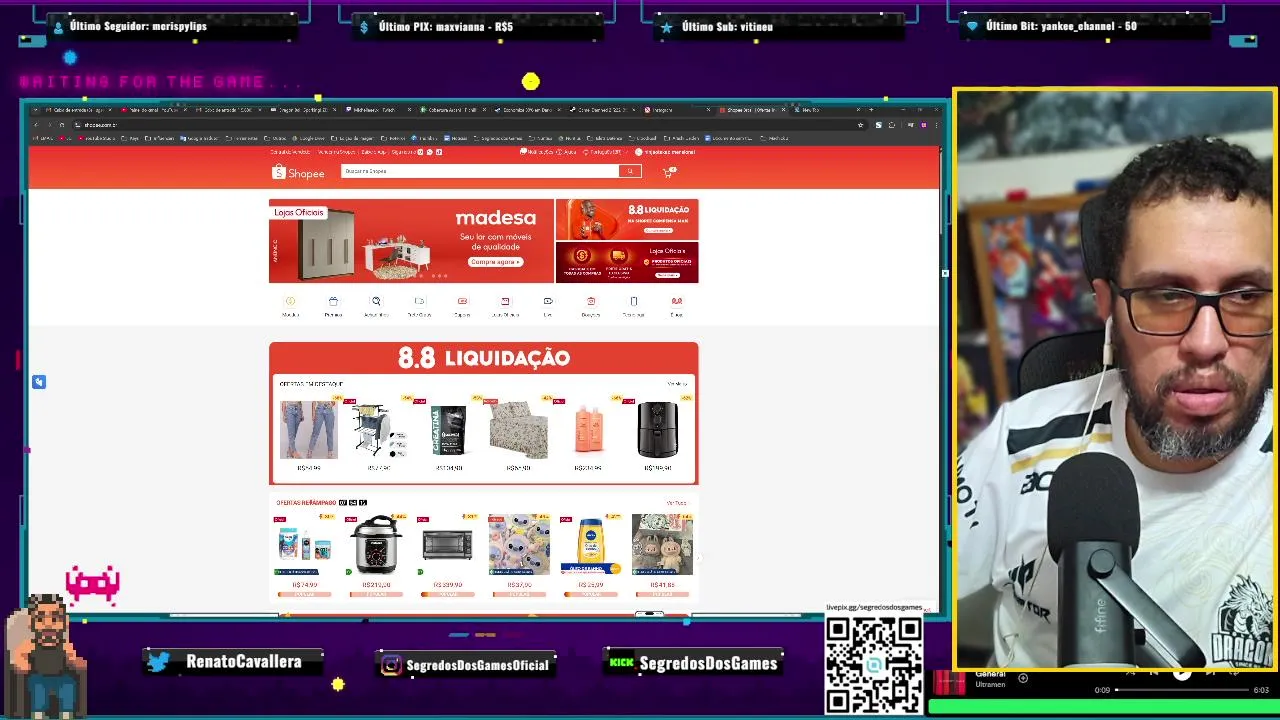Screen dimensions: 1280x720
Task: Click the Instagram SegredosDosGamesOficial badge
Action: click(x=467, y=665)
